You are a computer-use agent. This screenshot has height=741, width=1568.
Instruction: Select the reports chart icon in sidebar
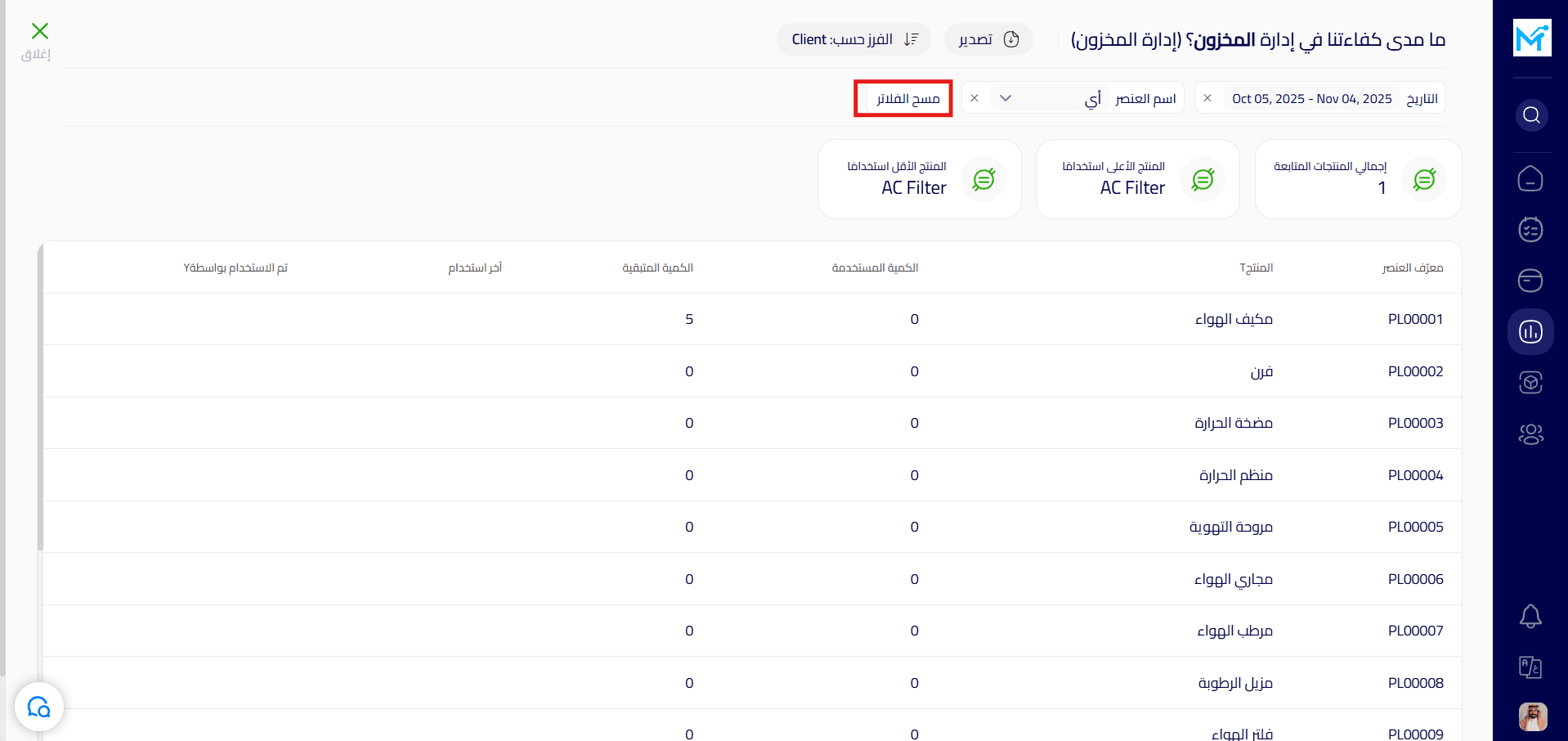pyautogui.click(x=1530, y=331)
